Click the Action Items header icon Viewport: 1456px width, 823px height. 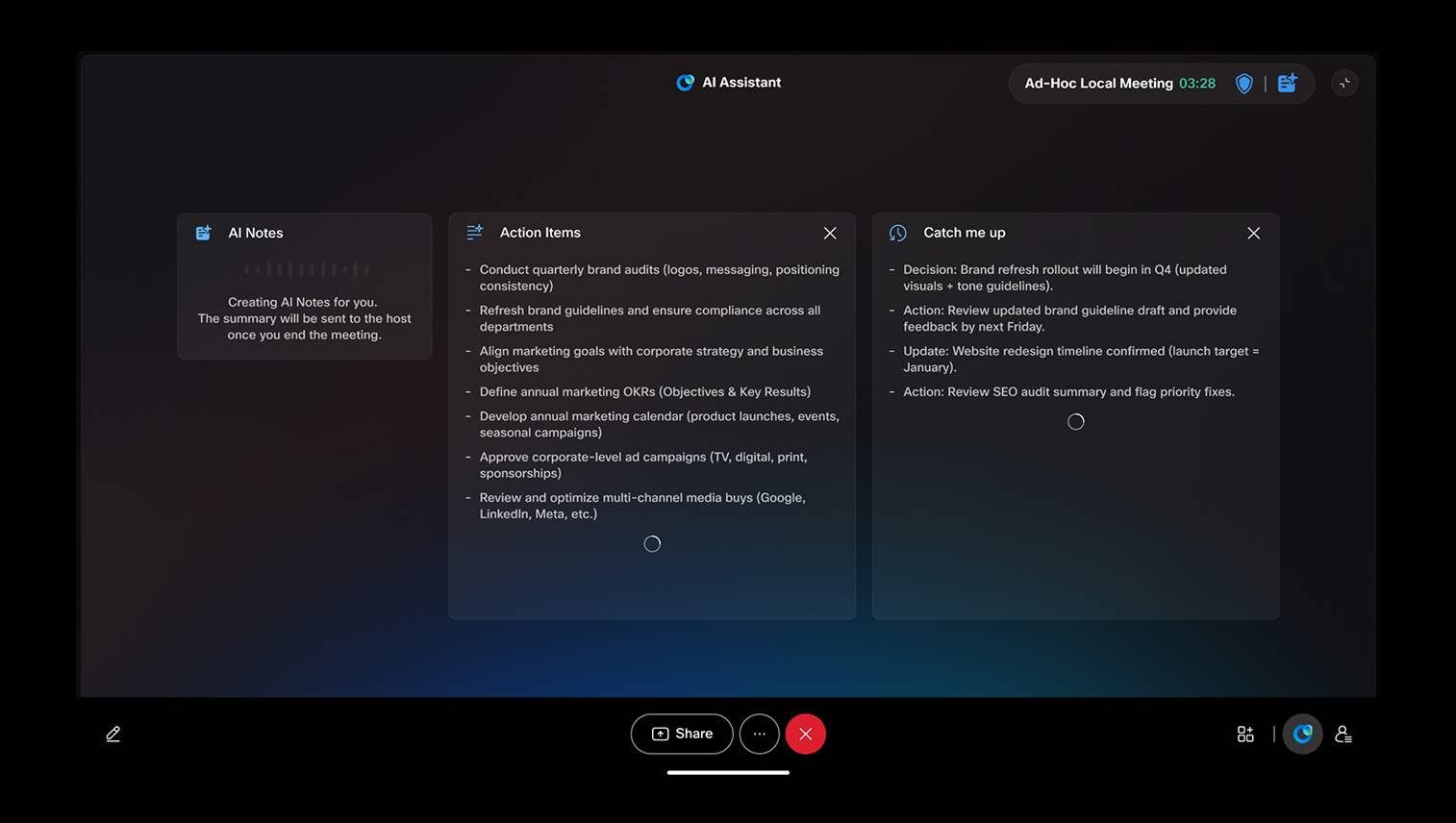475,233
